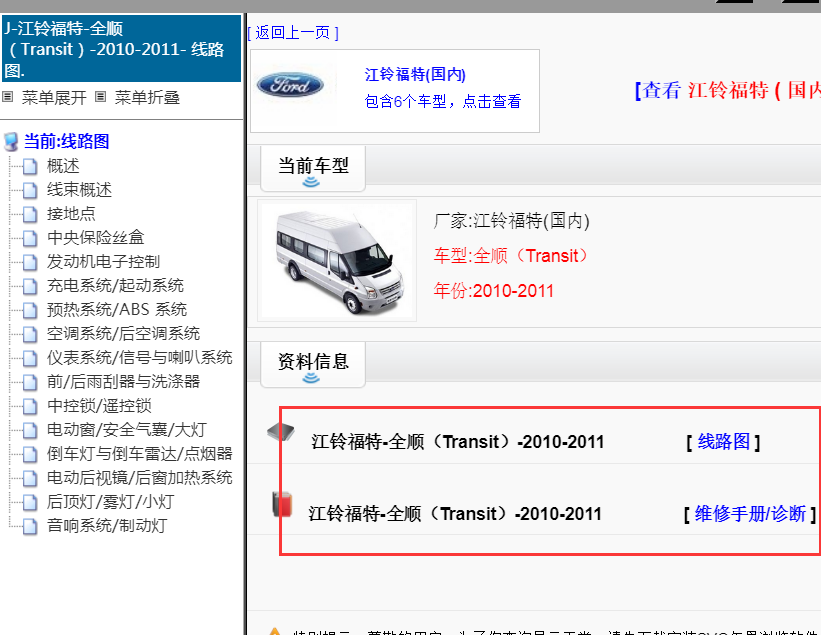821x635 pixels.
Task: Open 中控锁/遥控锁 in the tree
Action: tap(99, 406)
